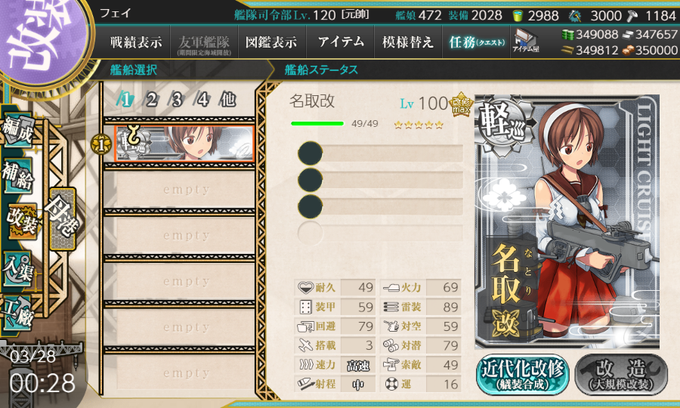Open the 図鑑表示 encyclopedia menu
The width and height of the screenshot is (680, 408).
point(271,42)
